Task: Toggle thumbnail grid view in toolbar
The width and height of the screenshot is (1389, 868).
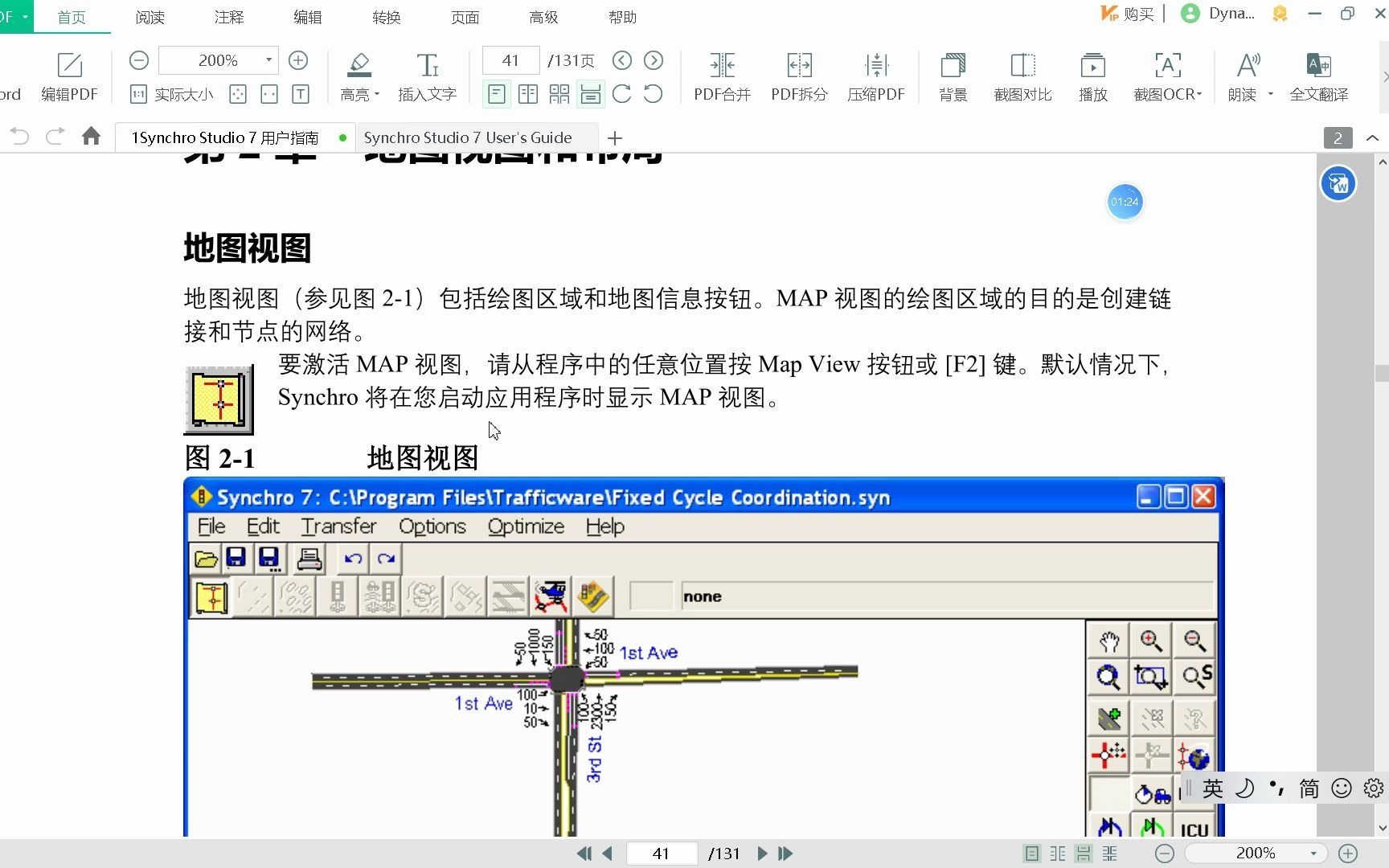Action: (x=559, y=94)
